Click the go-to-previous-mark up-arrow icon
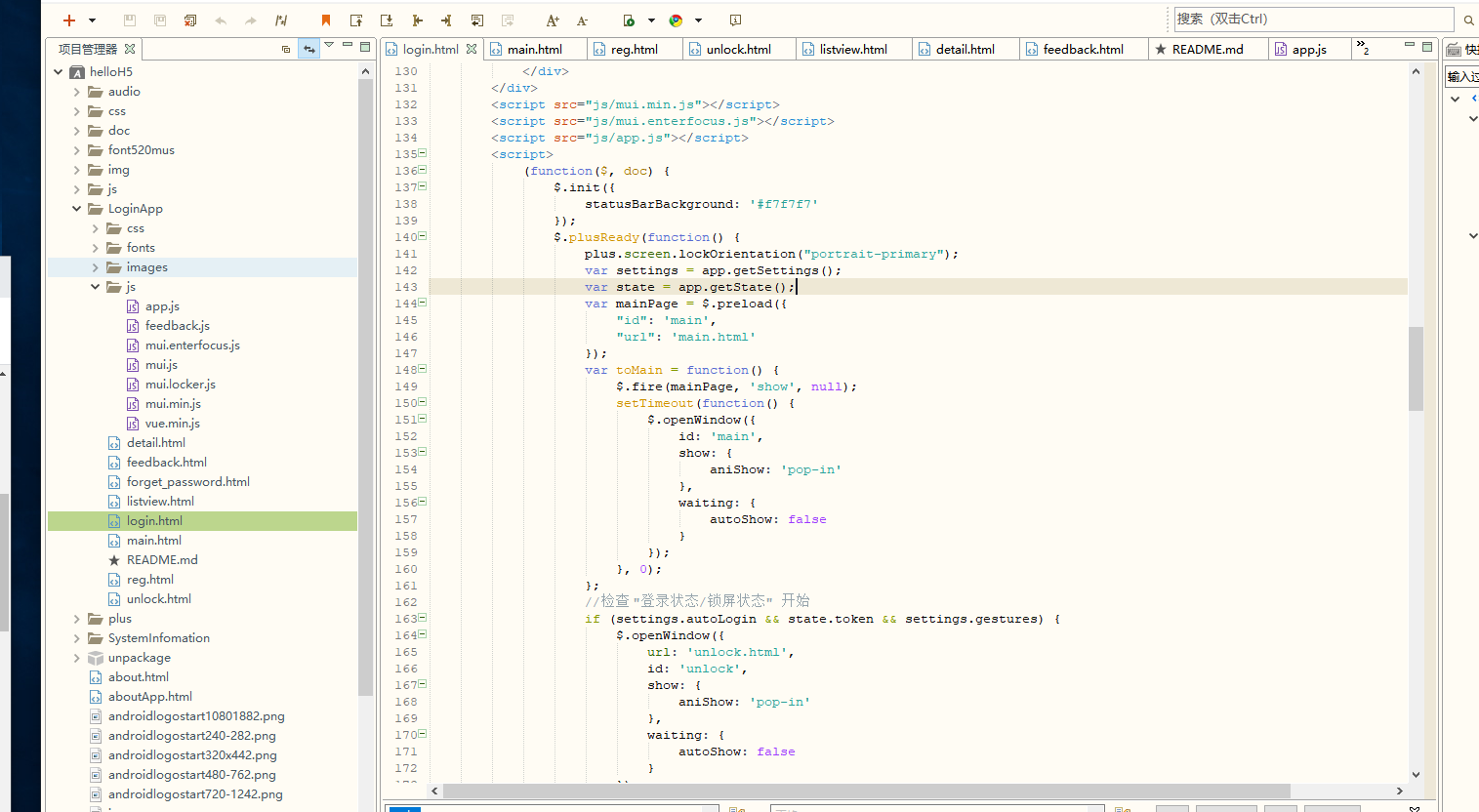This screenshot has height=812, width=1479. coord(356,20)
